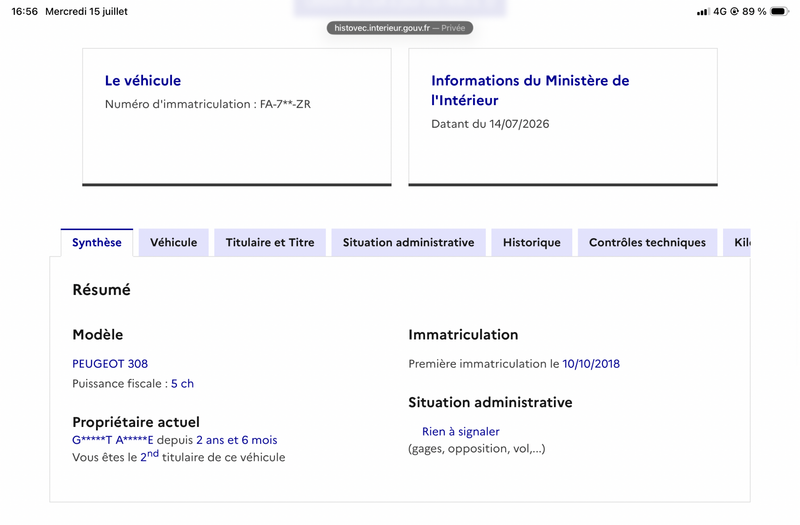Click the Résumé heading
This screenshot has height=525, width=800.
coord(102,290)
